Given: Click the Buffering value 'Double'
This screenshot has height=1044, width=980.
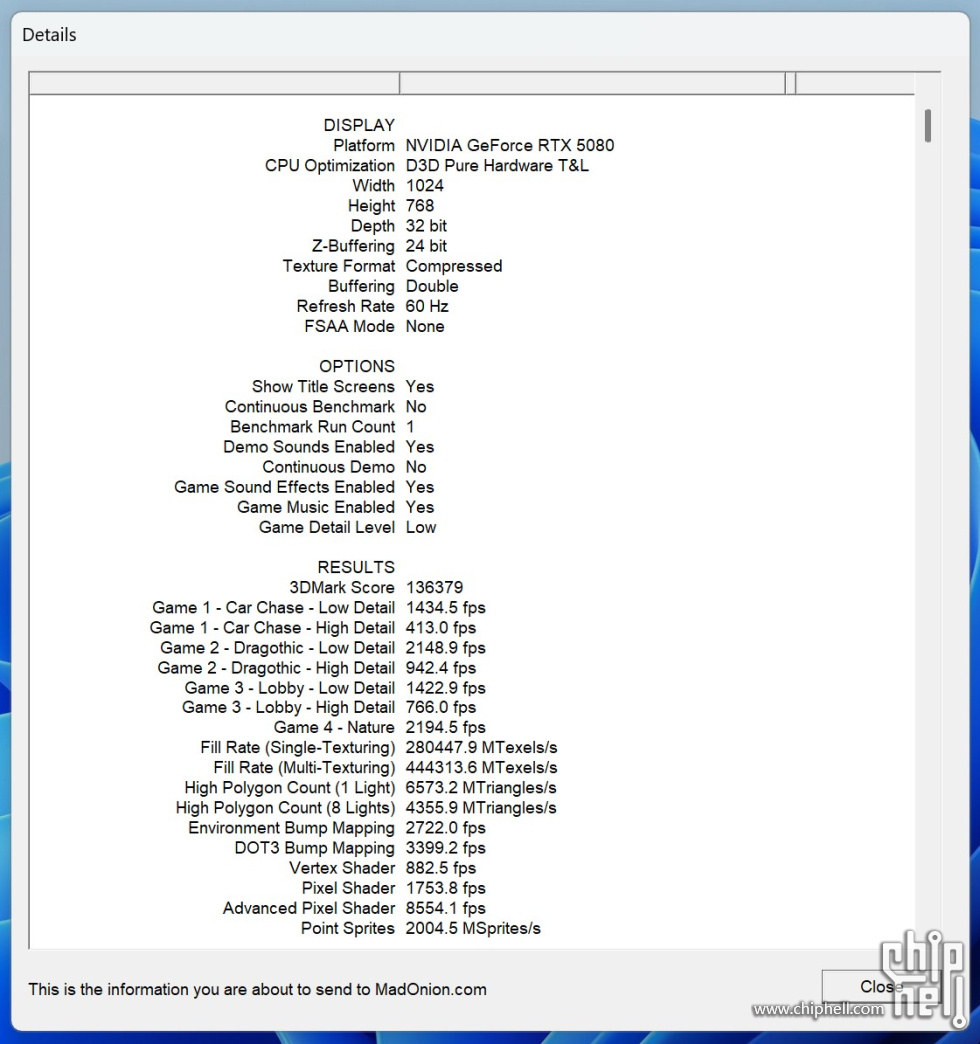Looking at the screenshot, I should 432,286.
